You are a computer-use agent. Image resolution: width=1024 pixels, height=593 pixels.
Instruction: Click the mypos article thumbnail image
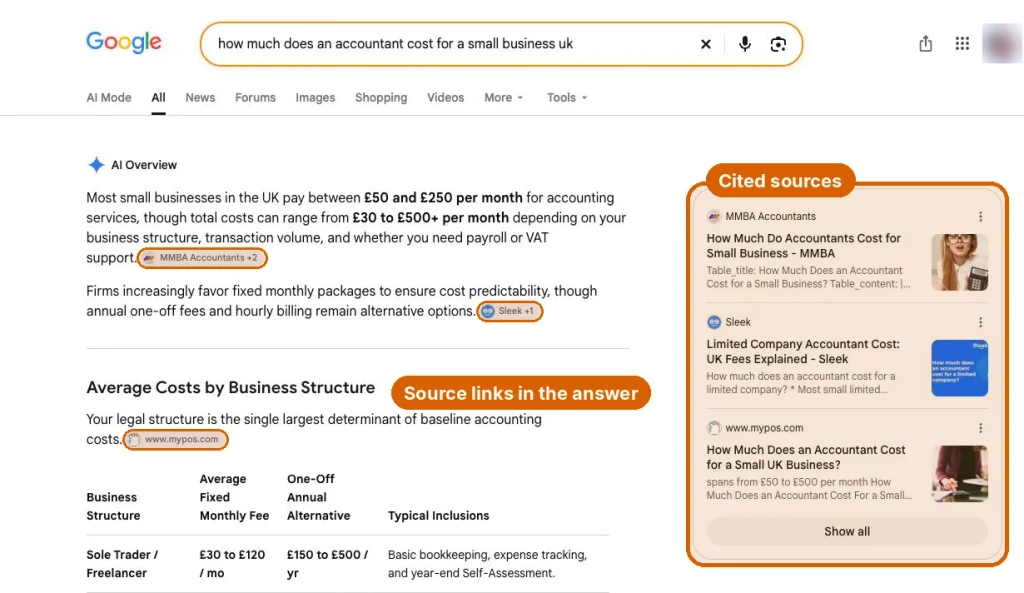(959, 473)
